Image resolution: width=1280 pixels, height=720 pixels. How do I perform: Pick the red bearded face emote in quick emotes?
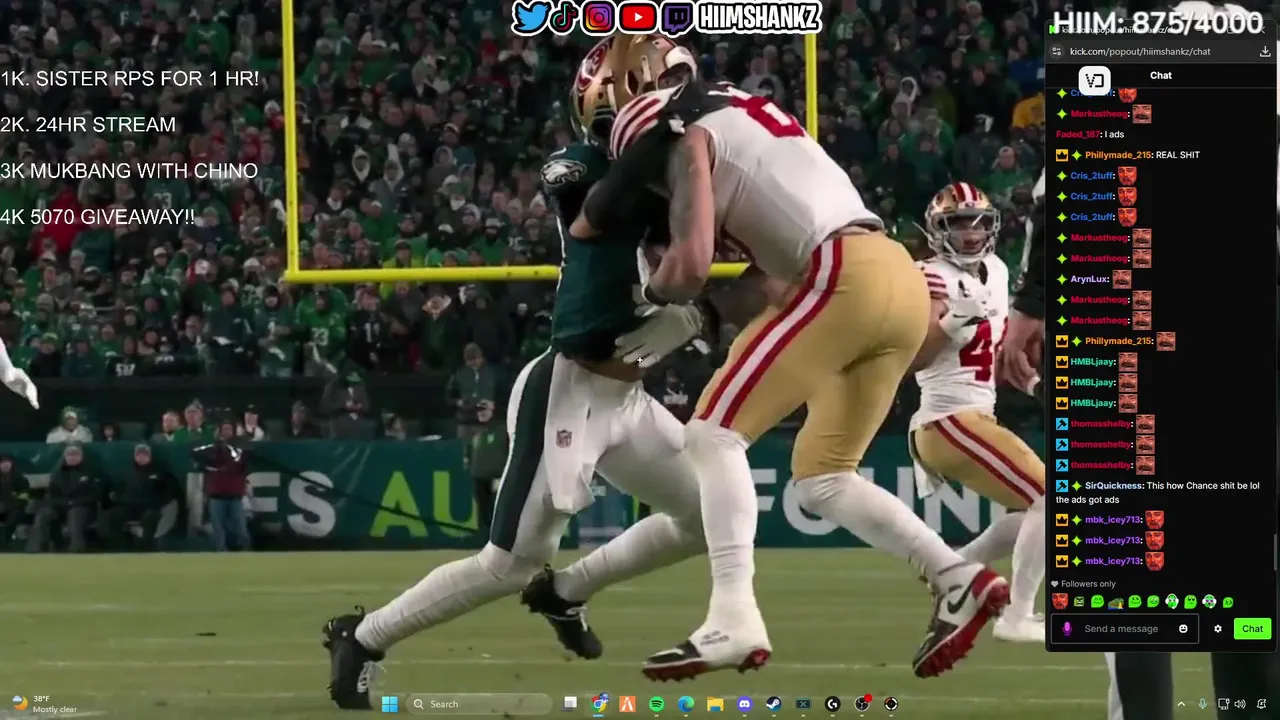1060,601
